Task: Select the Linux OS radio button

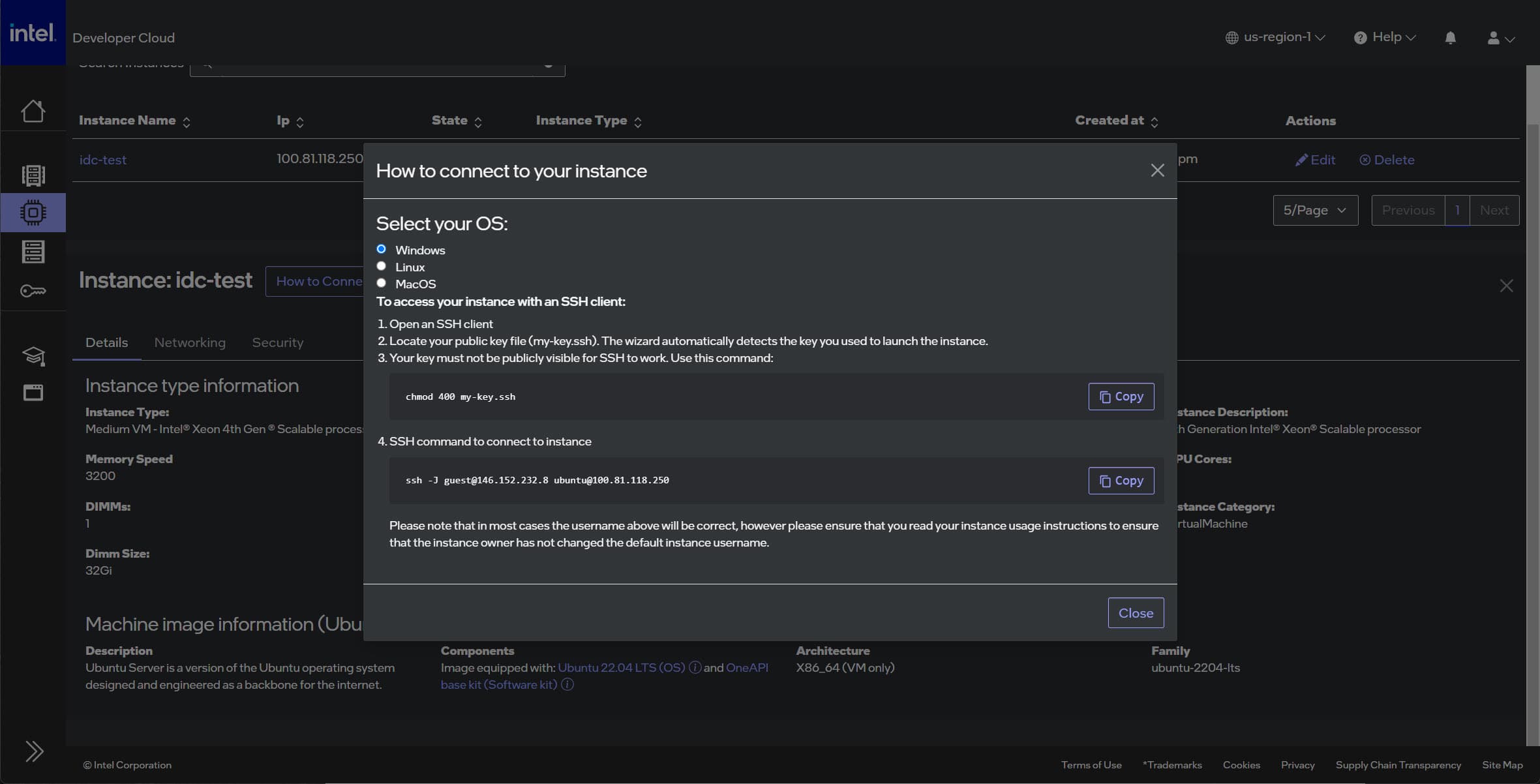Action: [382, 266]
